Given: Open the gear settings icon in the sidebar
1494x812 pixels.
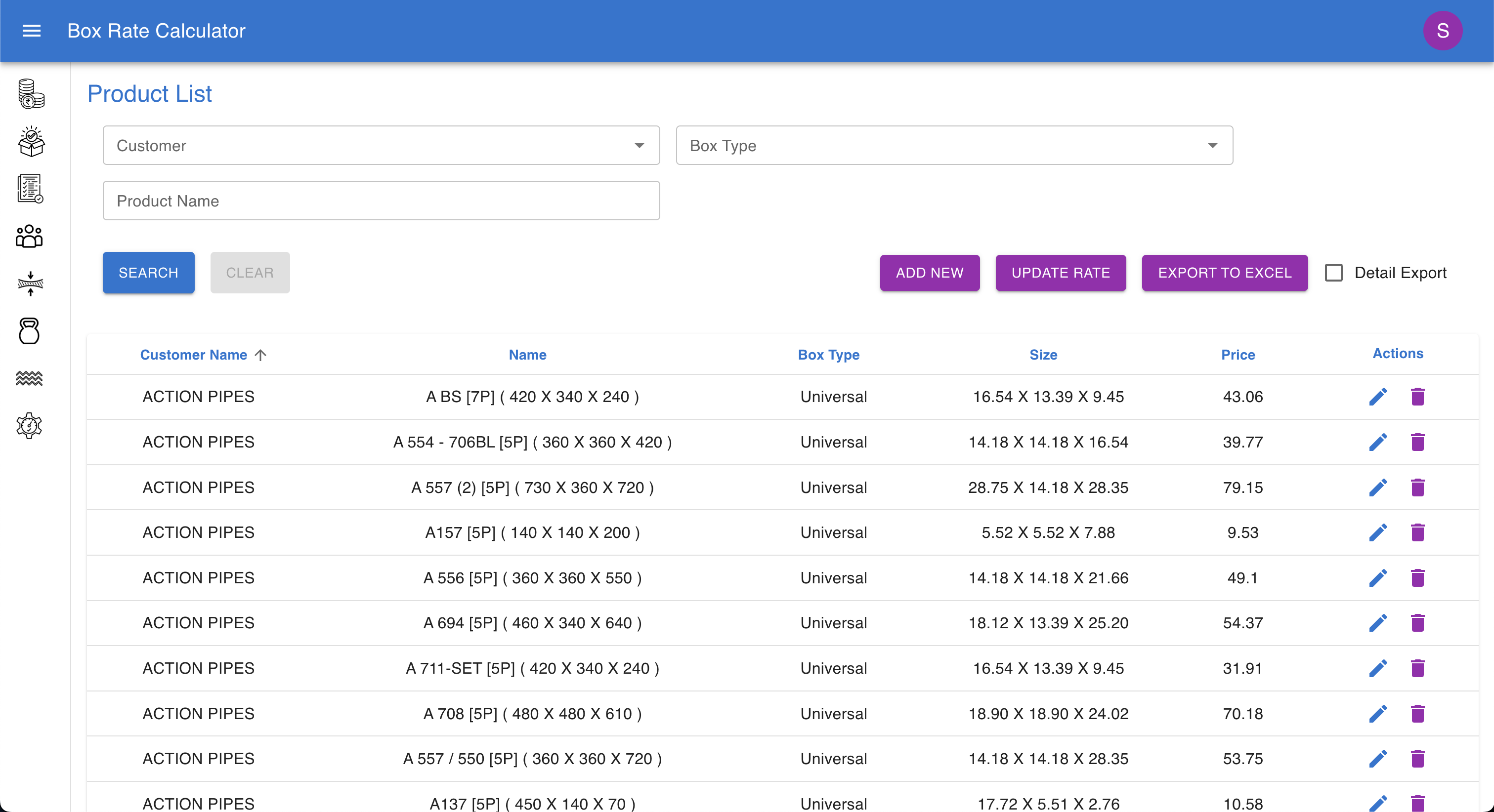Looking at the screenshot, I should pyautogui.click(x=29, y=426).
